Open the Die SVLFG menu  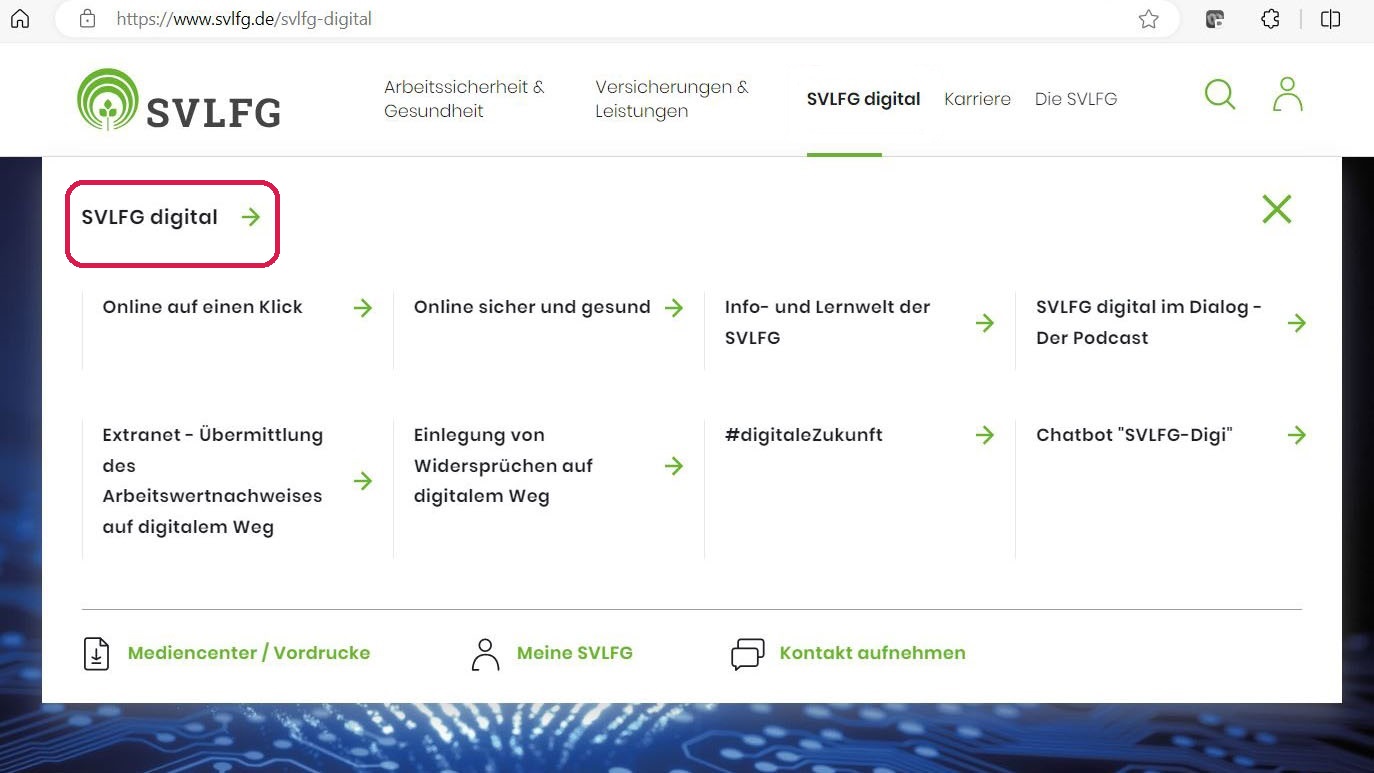[x=1075, y=99]
